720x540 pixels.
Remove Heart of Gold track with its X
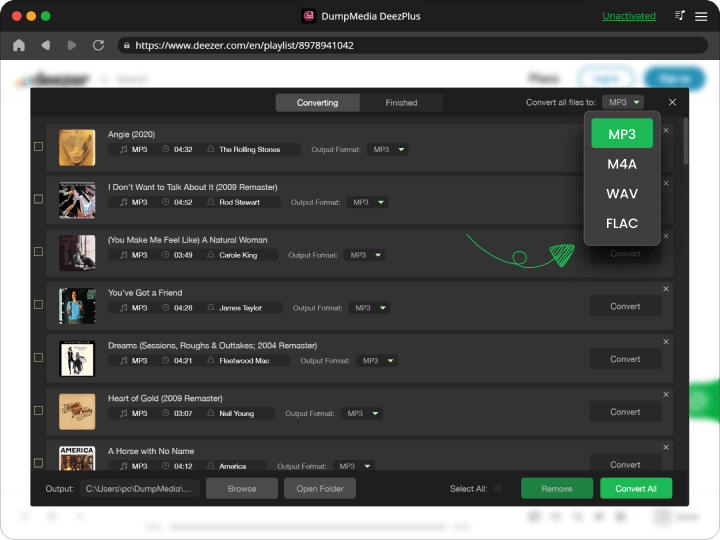click(x=666, y=394)
